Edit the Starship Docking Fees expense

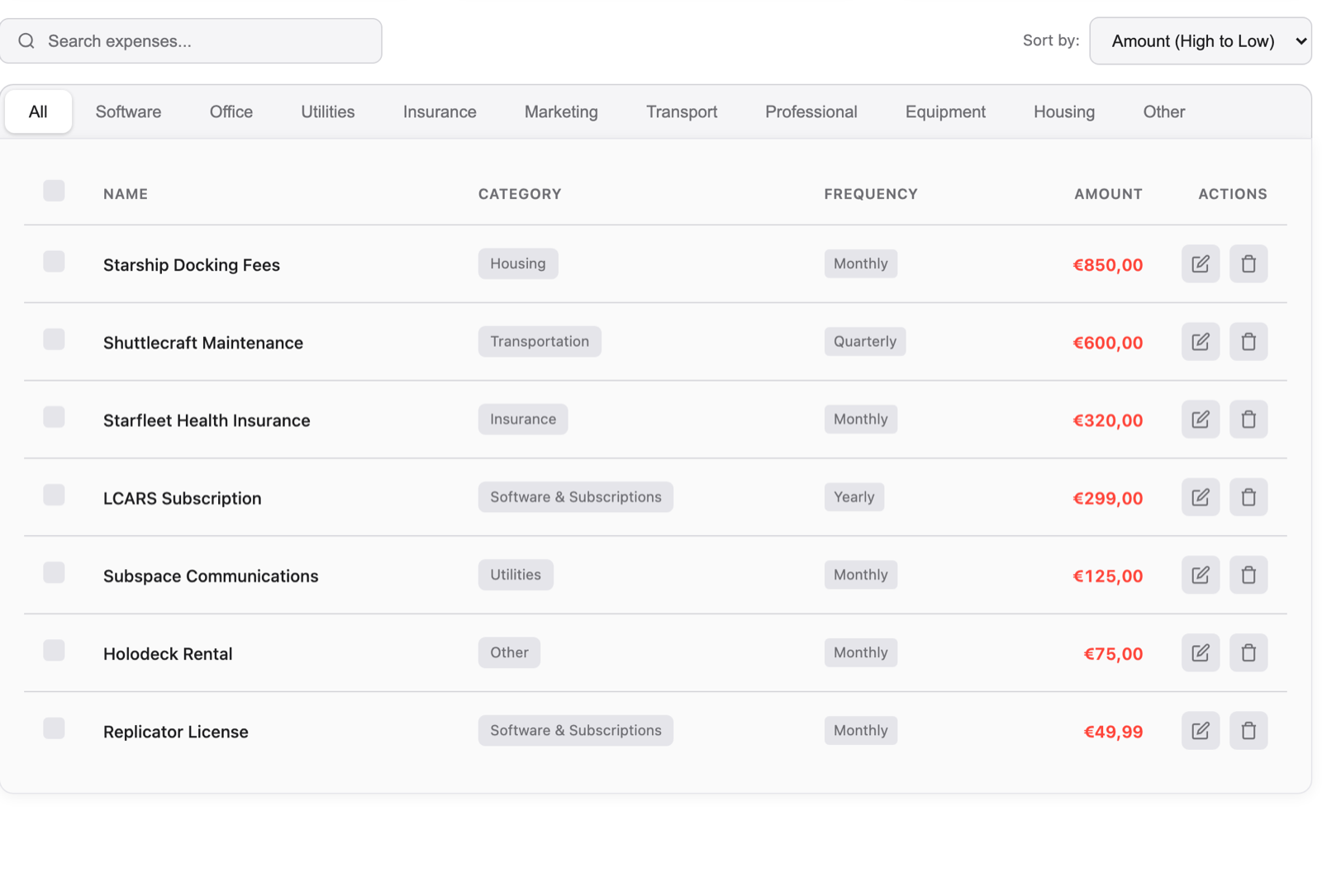[1200, 264]
